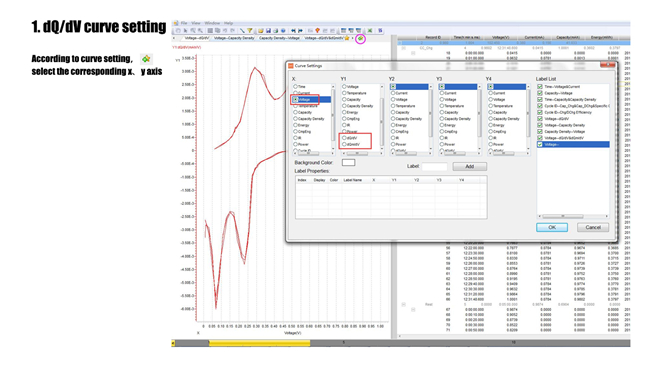Select dQm/dV radio in Y1 list
650x365 pixels.
[344, 144]
